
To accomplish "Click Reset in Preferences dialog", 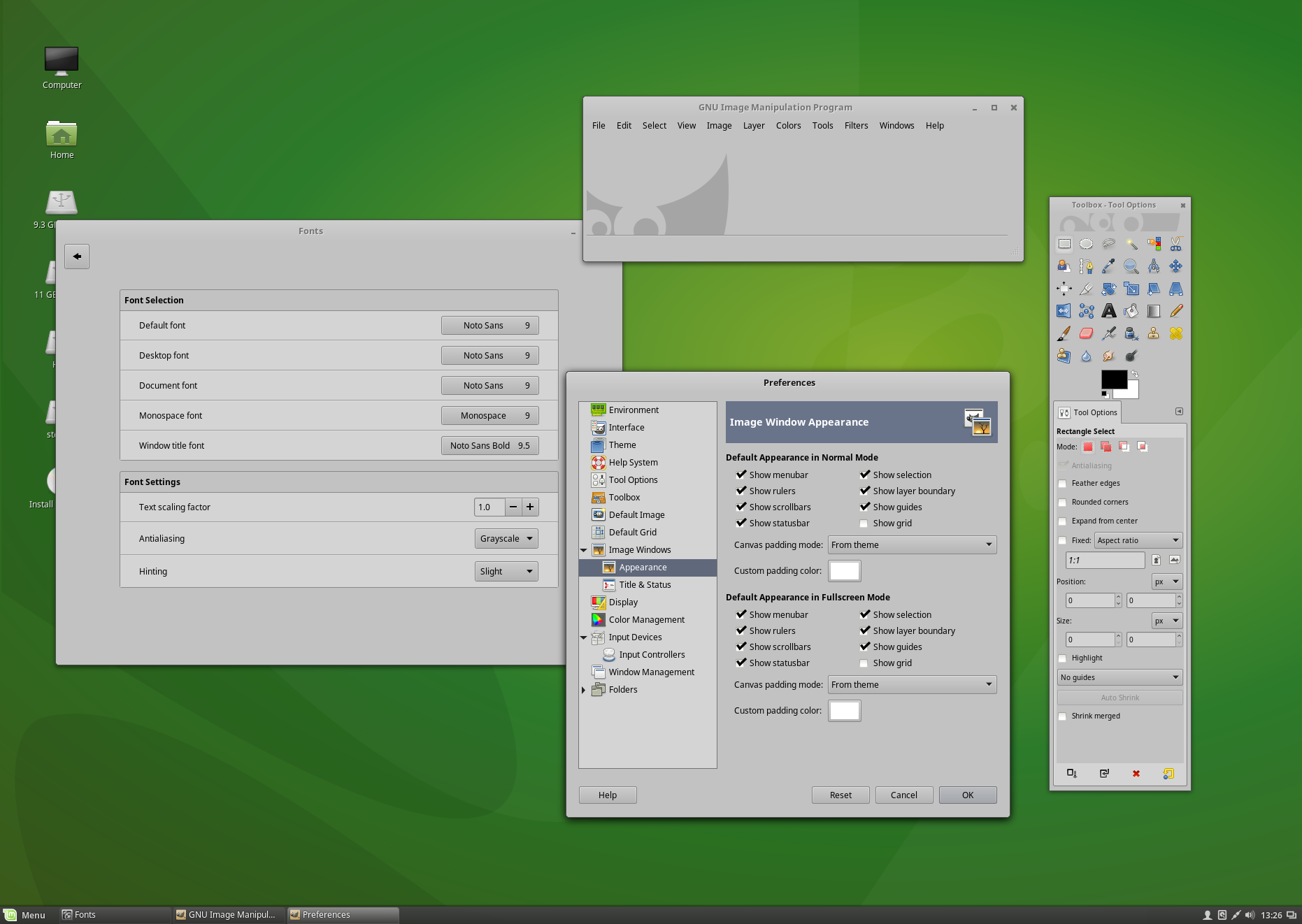I will point(840,795).
